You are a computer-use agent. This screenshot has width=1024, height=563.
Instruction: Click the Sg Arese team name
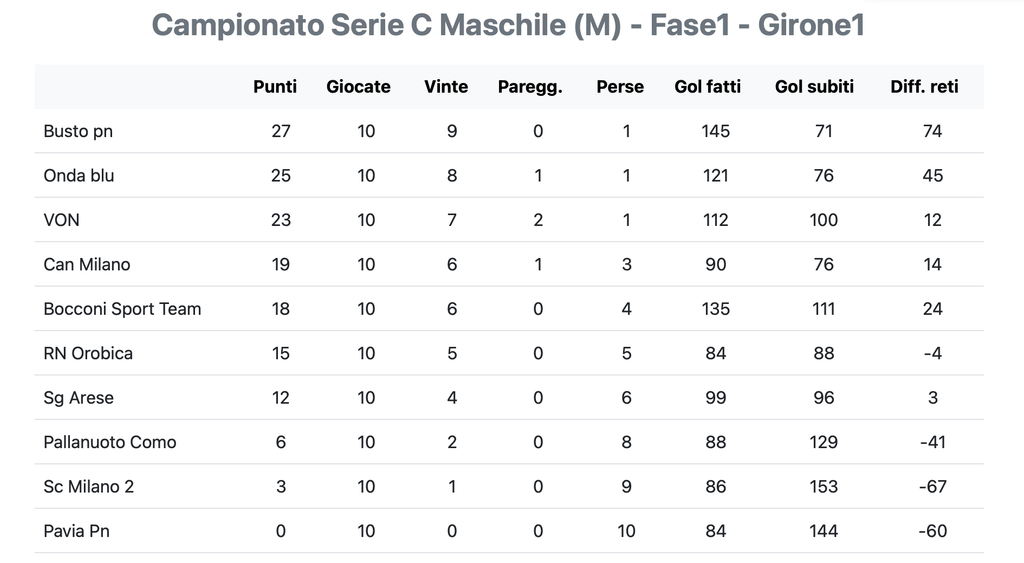pyautogui.click(x=79, y=398)
